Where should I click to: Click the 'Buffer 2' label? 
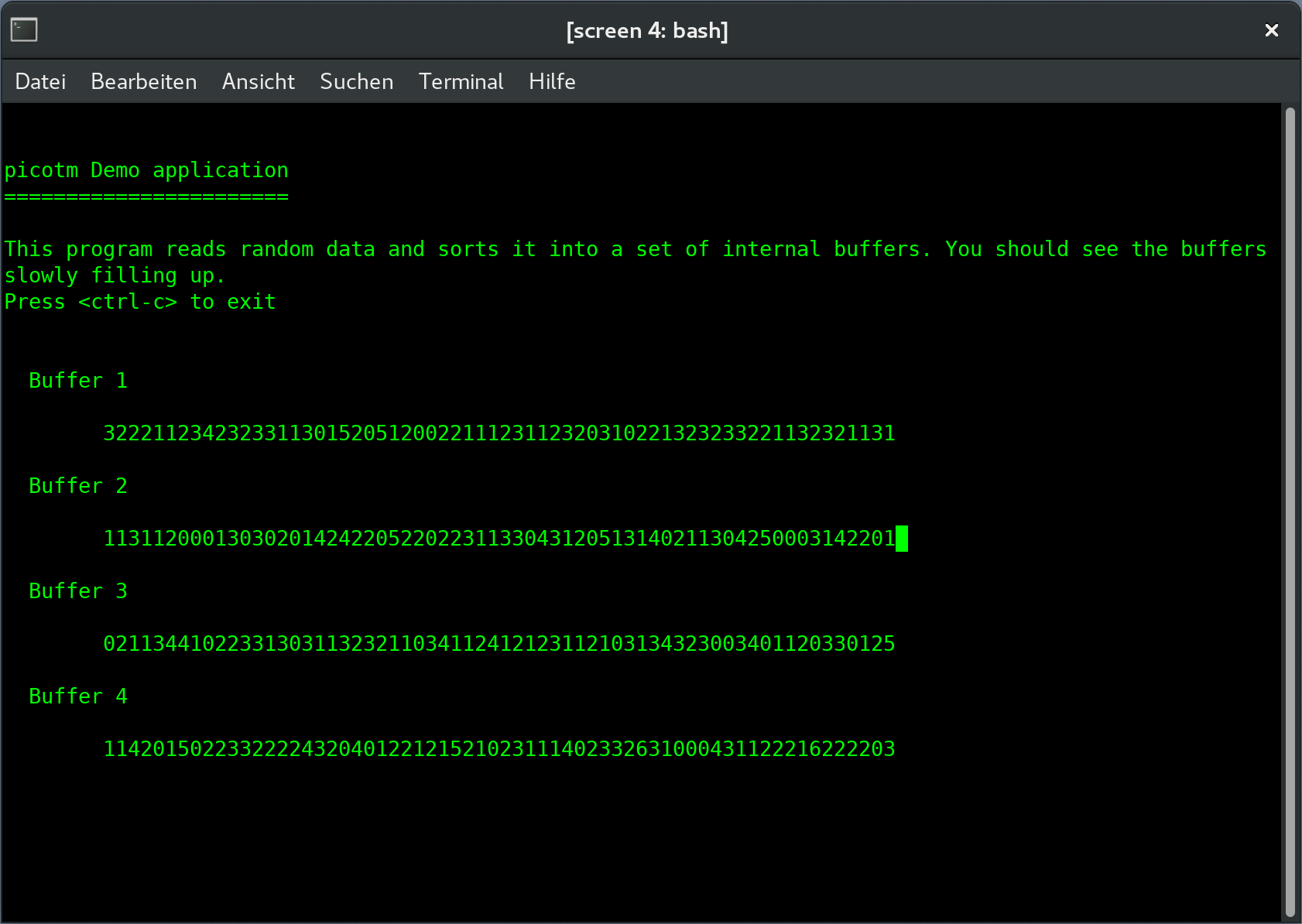click(78, 486)
